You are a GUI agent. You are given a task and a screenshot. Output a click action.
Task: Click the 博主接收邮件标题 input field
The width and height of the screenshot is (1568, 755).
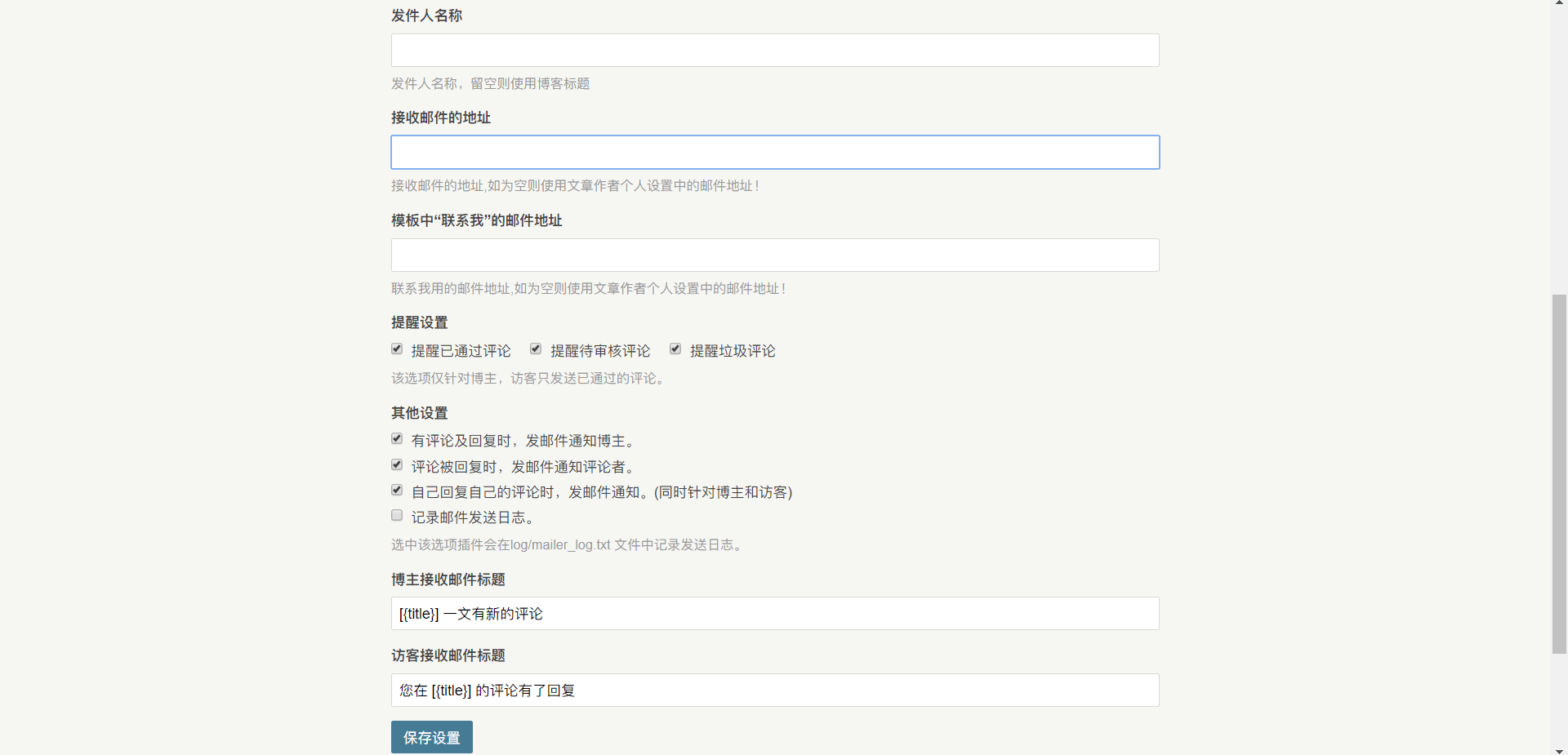(x=774, y=614)
